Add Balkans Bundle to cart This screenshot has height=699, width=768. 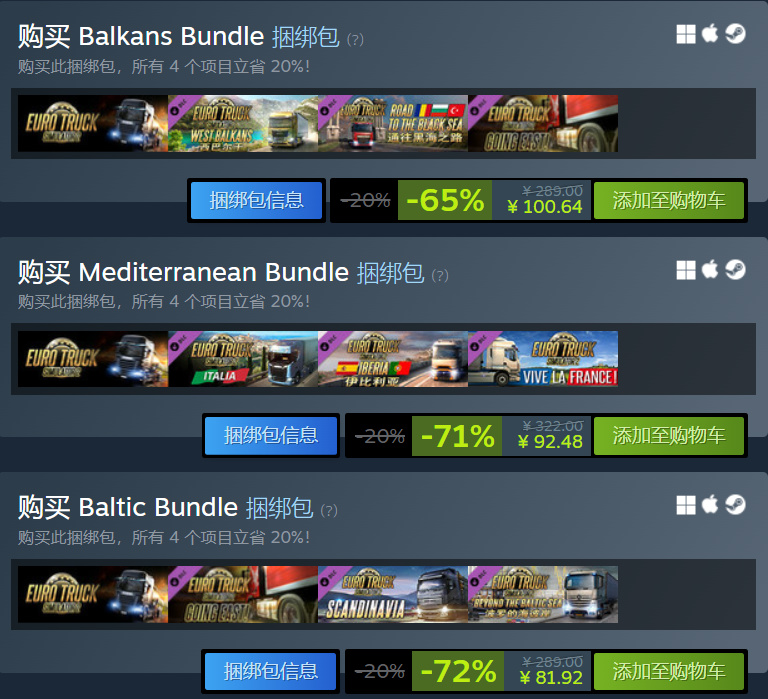[x=669, y=200]
